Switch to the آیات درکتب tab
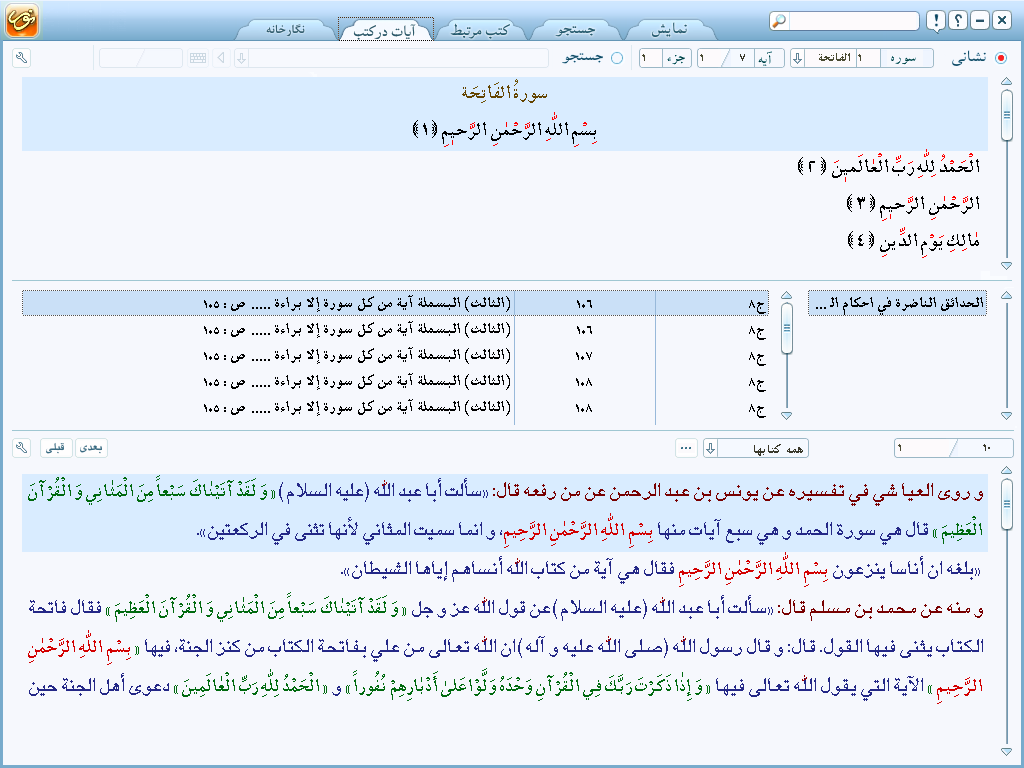1024x768 pixels. (385, 30)
